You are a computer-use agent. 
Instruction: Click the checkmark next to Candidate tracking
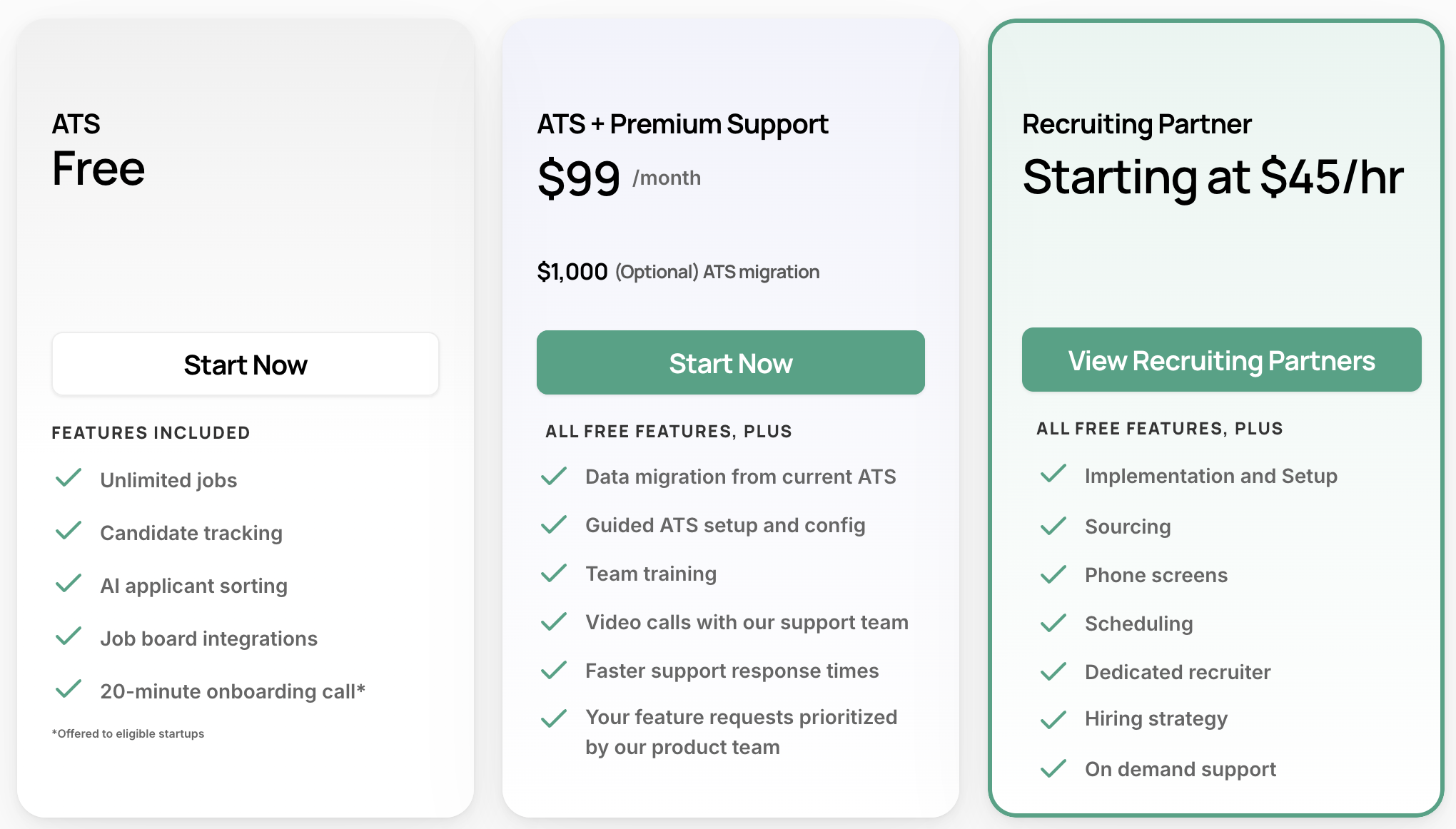click(x=69, y=531)
